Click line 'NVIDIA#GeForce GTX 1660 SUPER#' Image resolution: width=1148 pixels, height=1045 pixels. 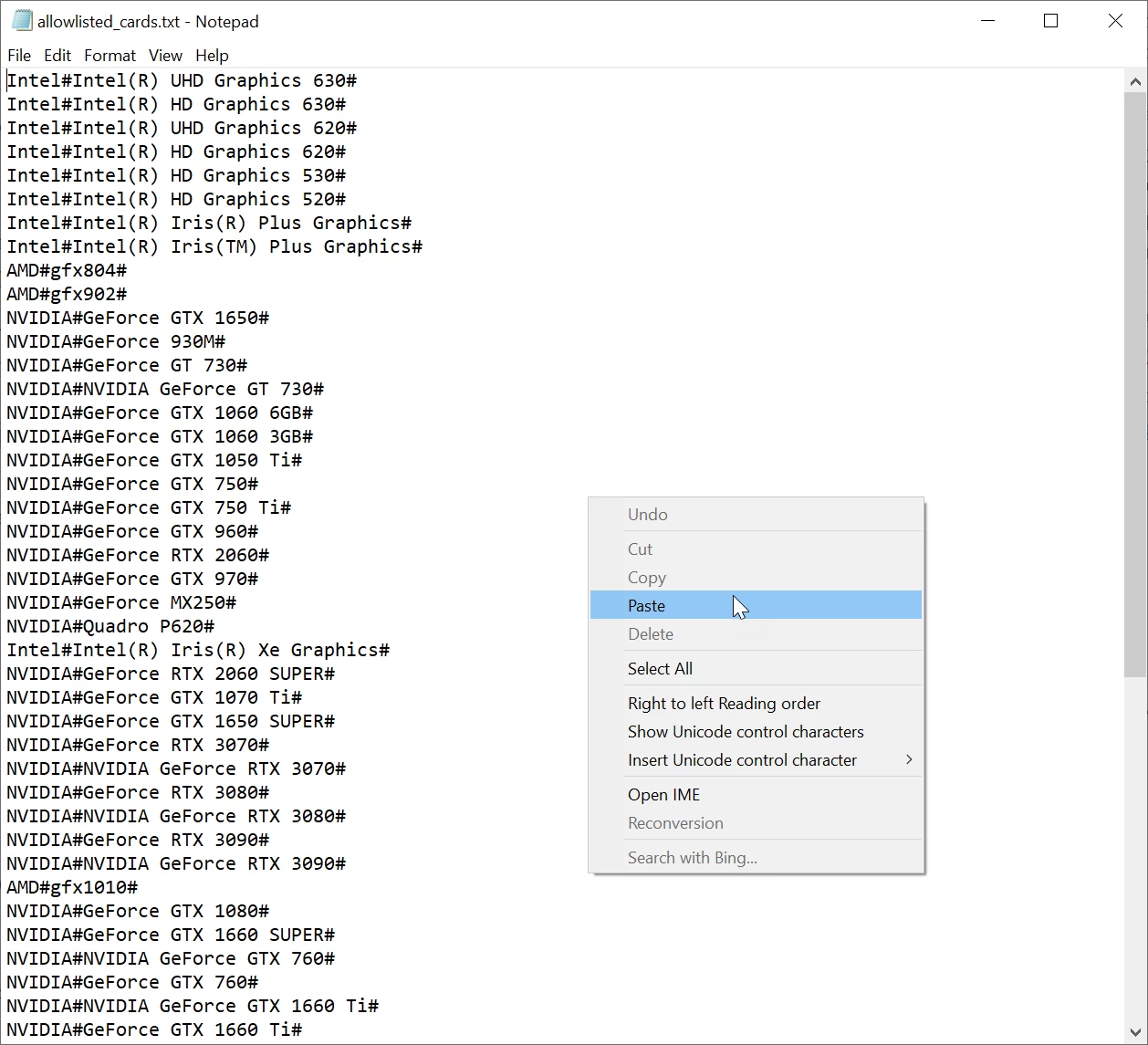pos(171,935)
